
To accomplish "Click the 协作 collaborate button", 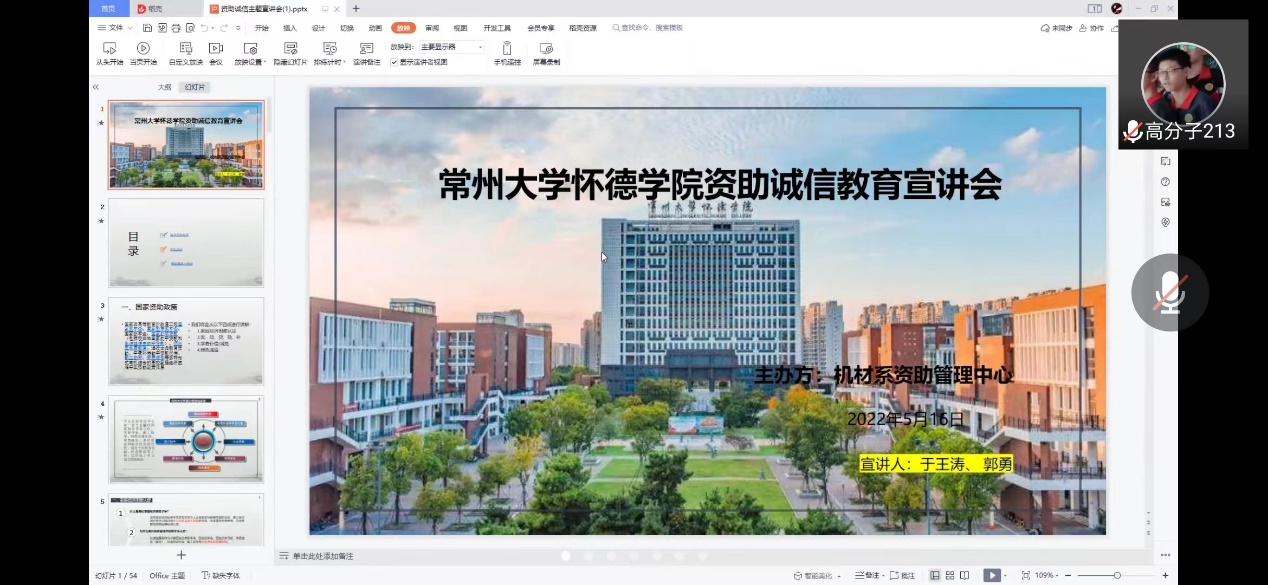I will pyautogui.click(x=1092, y=28).
